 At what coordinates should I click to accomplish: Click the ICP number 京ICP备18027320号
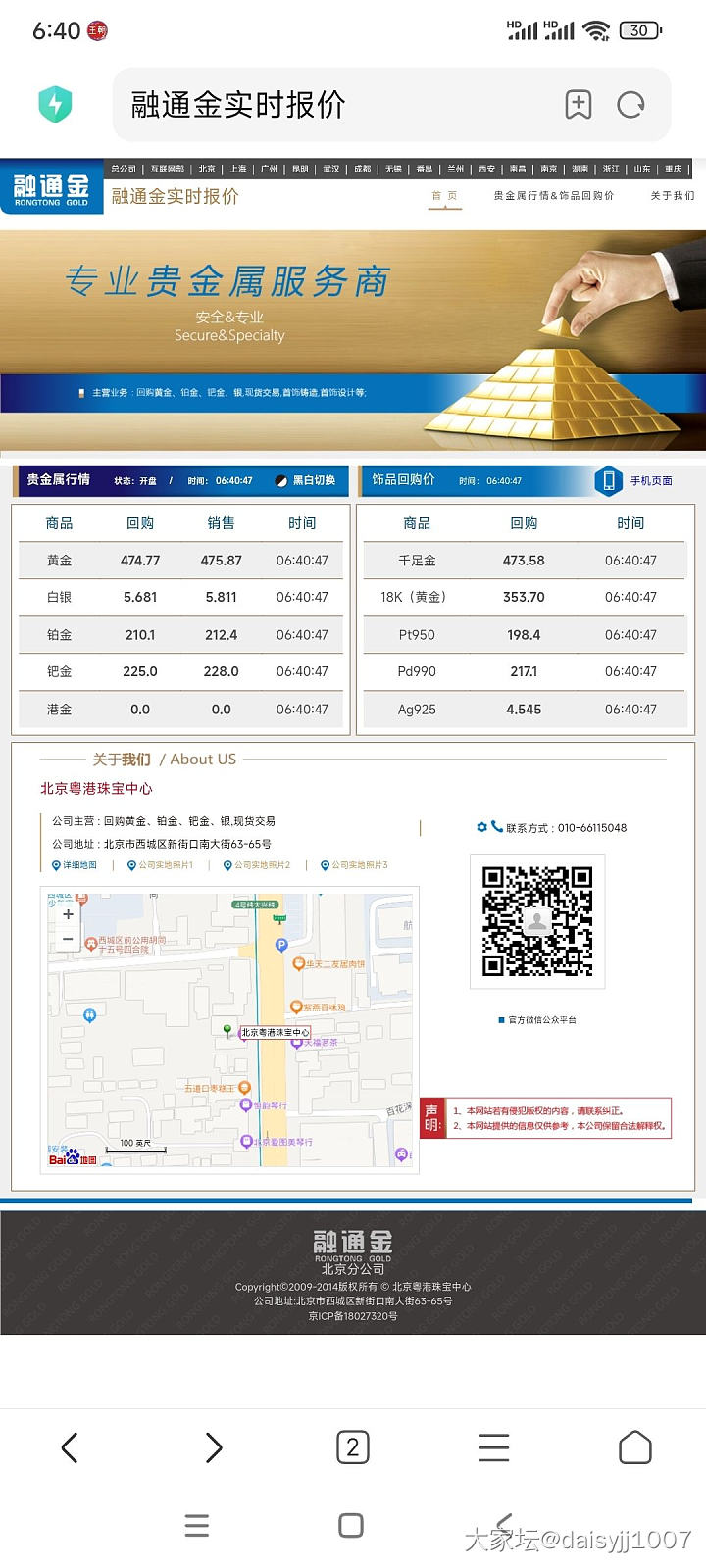coord(353,1316)
